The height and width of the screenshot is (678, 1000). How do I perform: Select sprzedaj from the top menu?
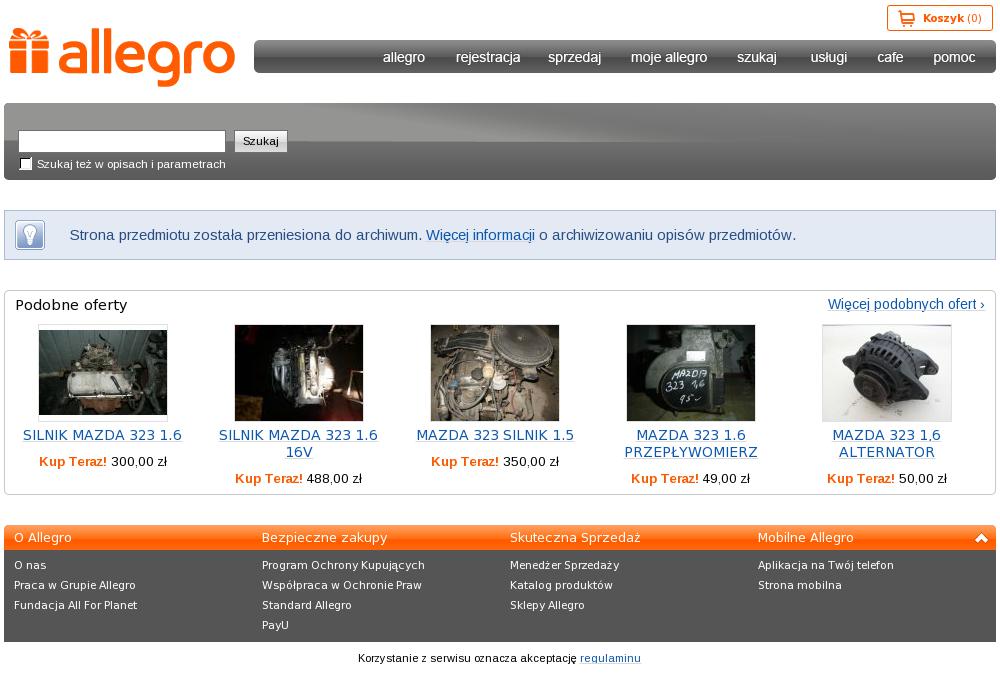point(574,57)
